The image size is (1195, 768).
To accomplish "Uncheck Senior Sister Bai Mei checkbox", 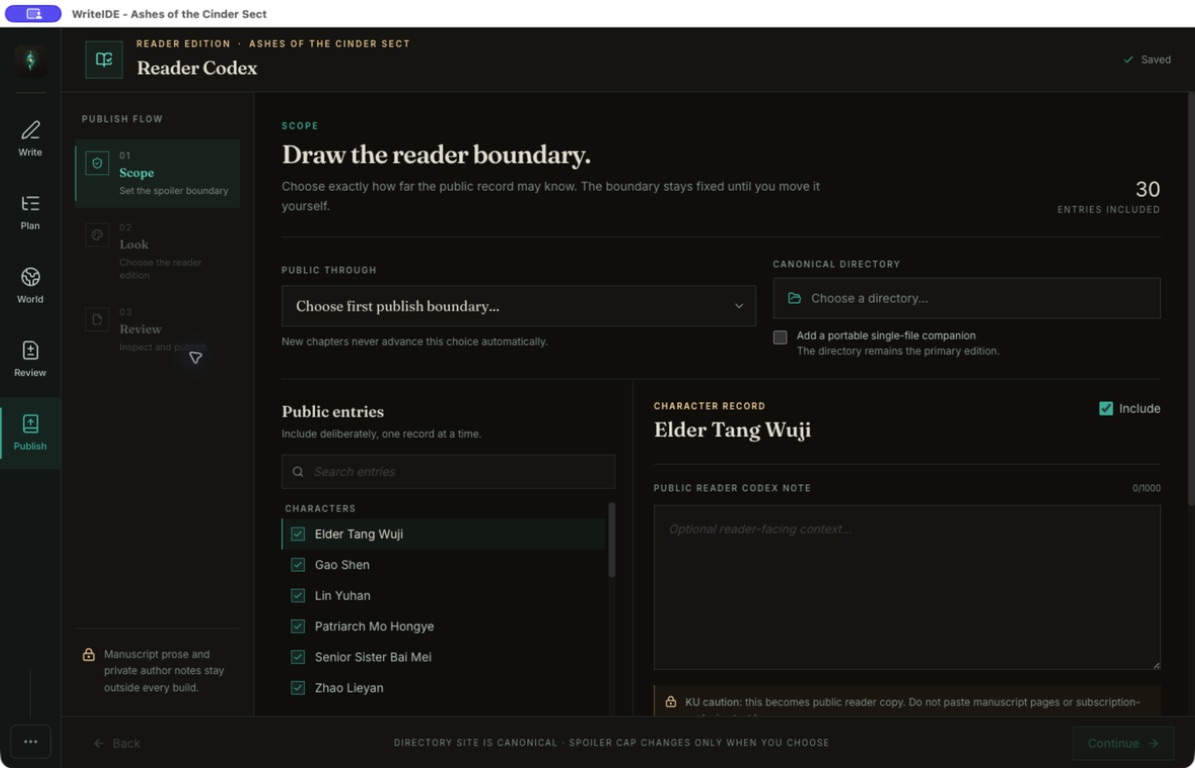I will (x=298, y=657).
